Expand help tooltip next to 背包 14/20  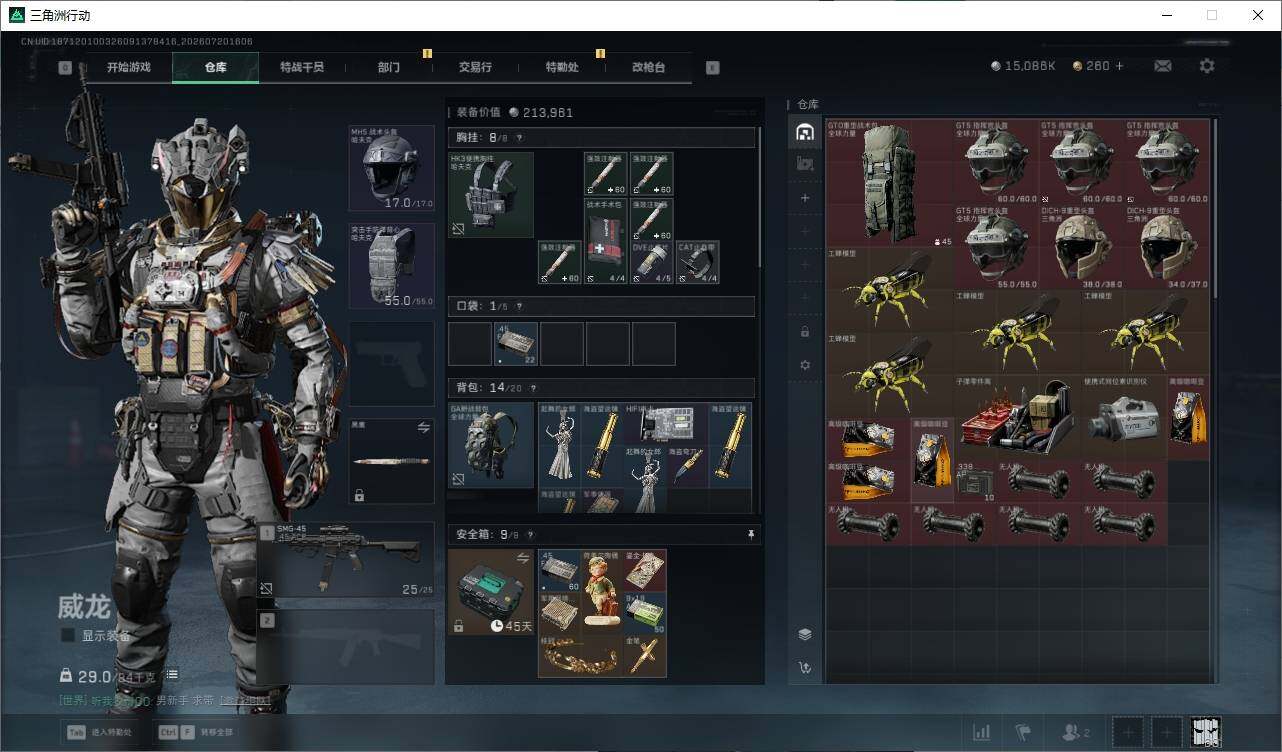(531, 388)
